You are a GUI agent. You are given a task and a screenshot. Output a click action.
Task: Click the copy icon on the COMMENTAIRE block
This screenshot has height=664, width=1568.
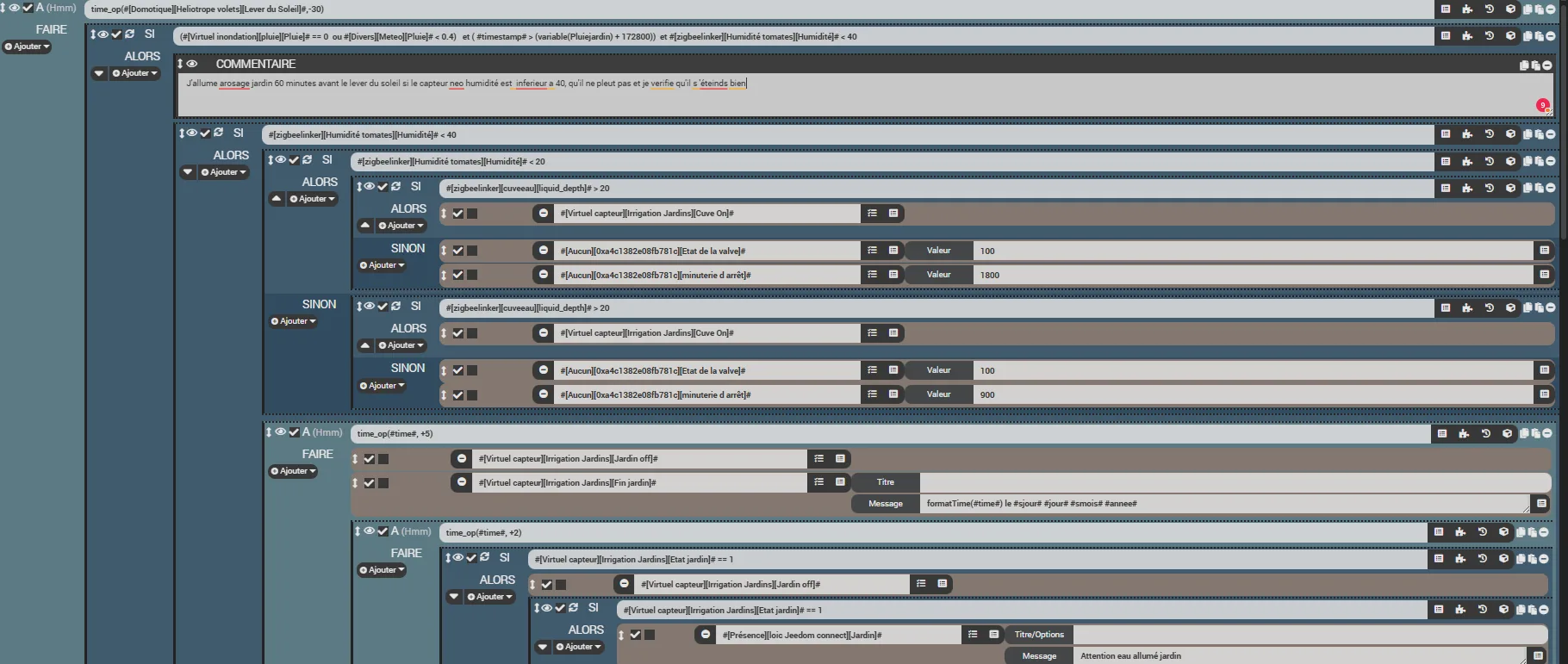tap(1524, 65)
